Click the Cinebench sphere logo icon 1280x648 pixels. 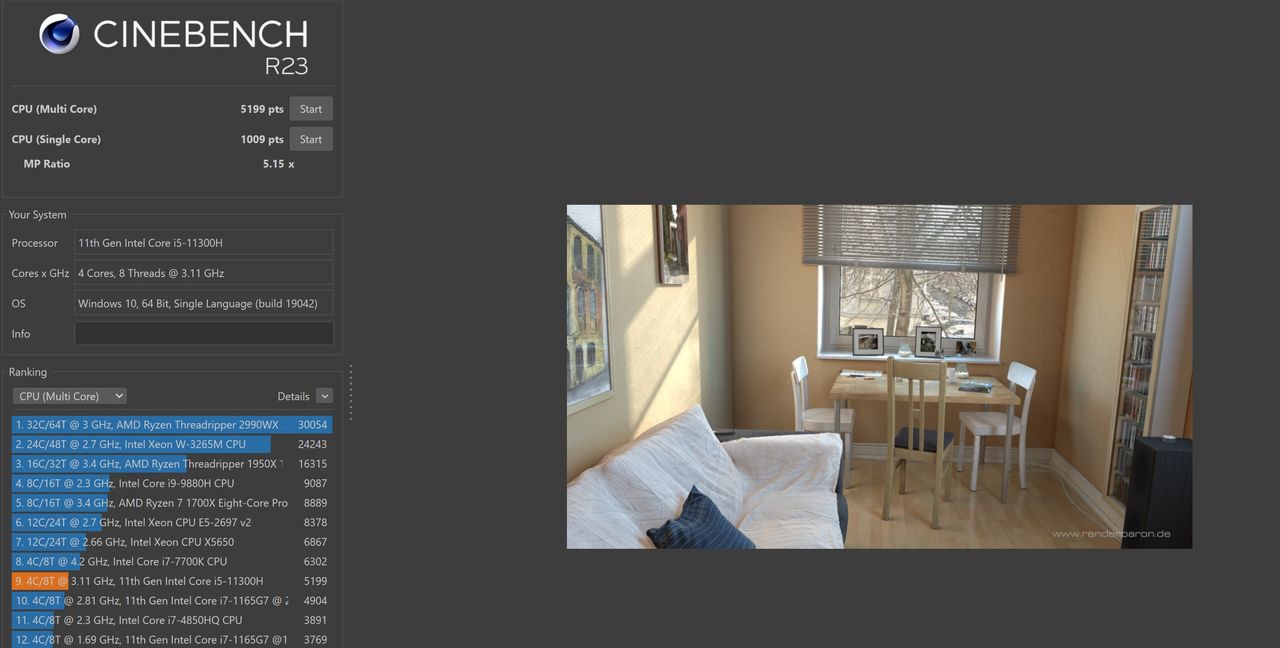(59, 34)
